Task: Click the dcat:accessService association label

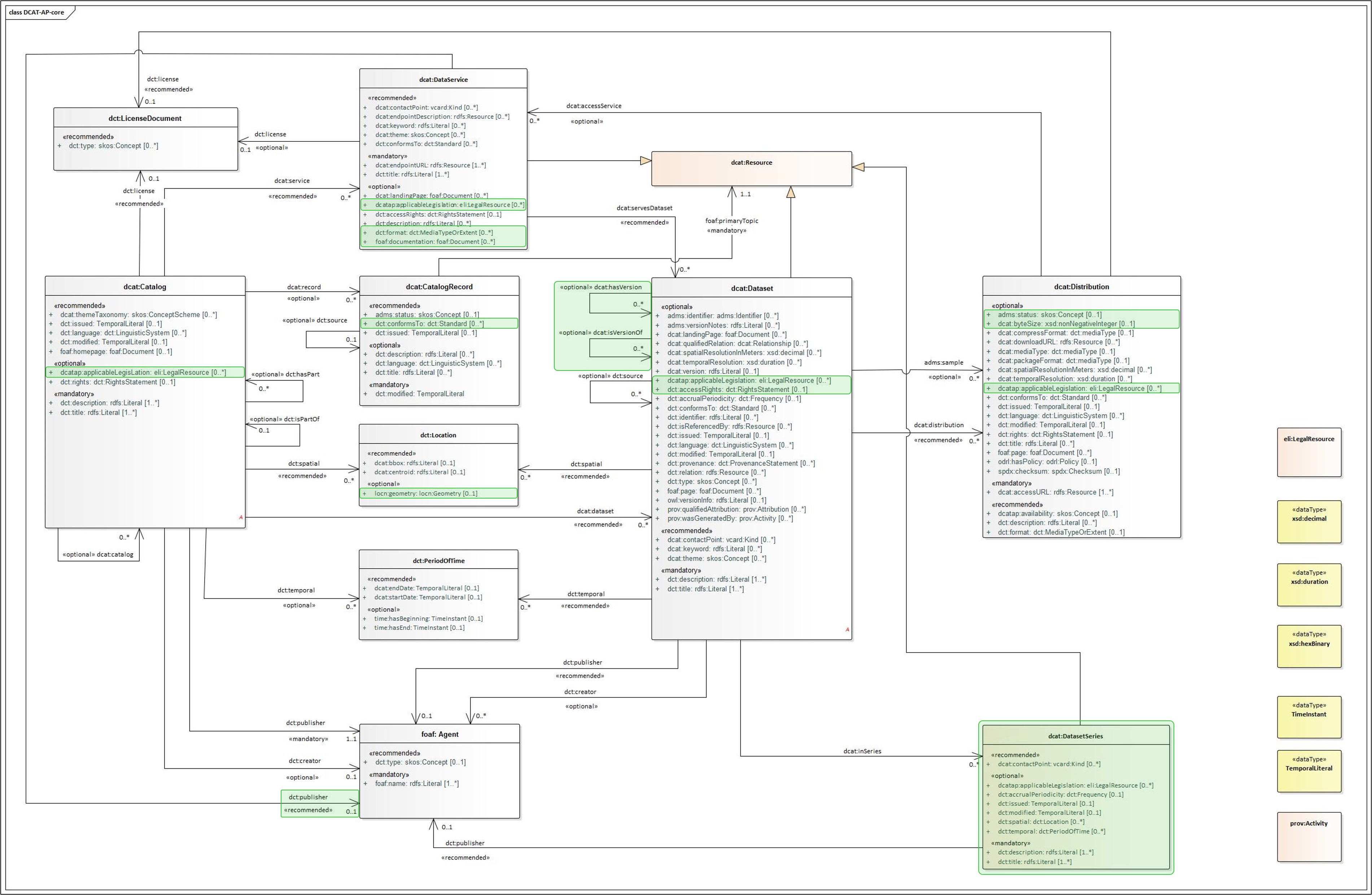Action: point(594,106)
